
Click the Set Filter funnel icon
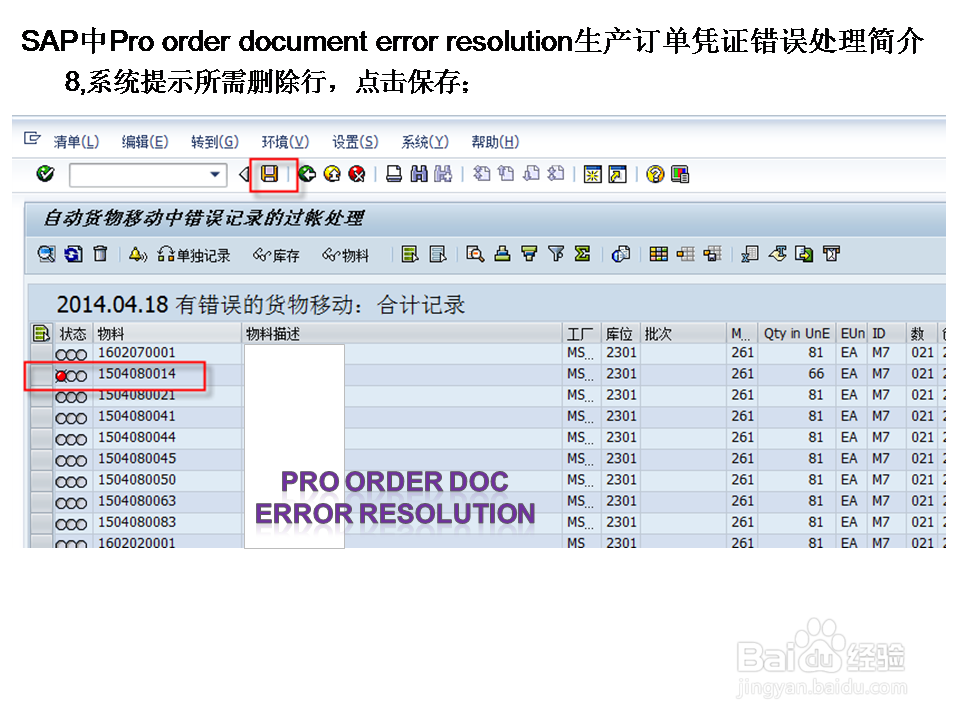point(556,253)
